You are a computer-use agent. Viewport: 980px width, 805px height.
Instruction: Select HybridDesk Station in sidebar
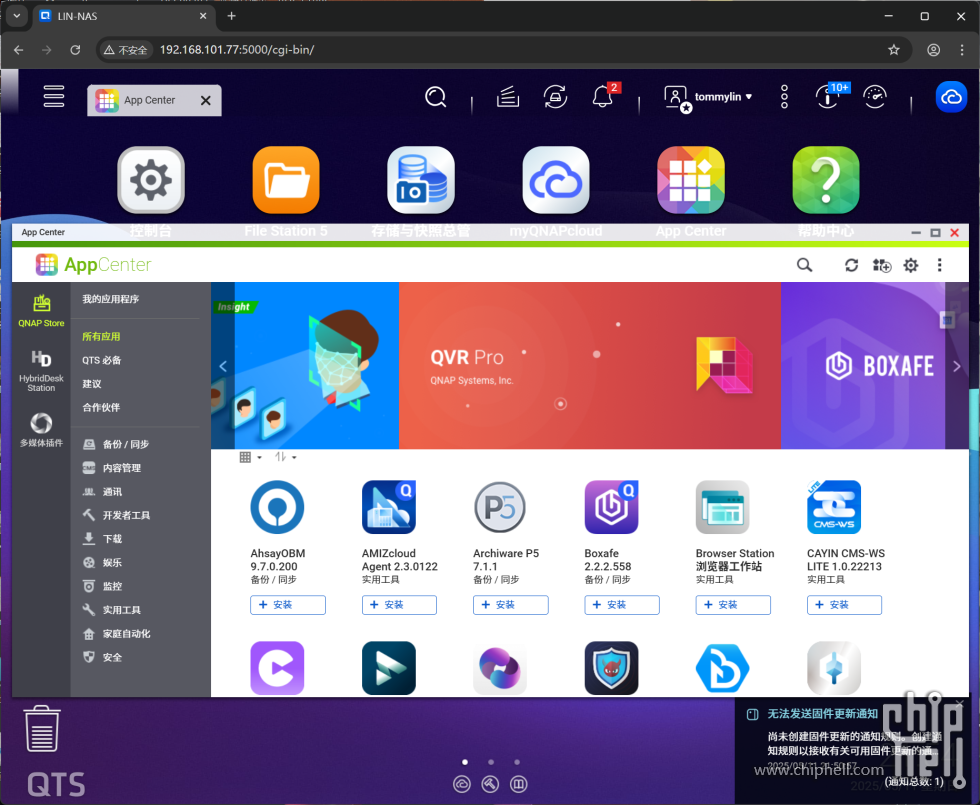pos(41,371)
